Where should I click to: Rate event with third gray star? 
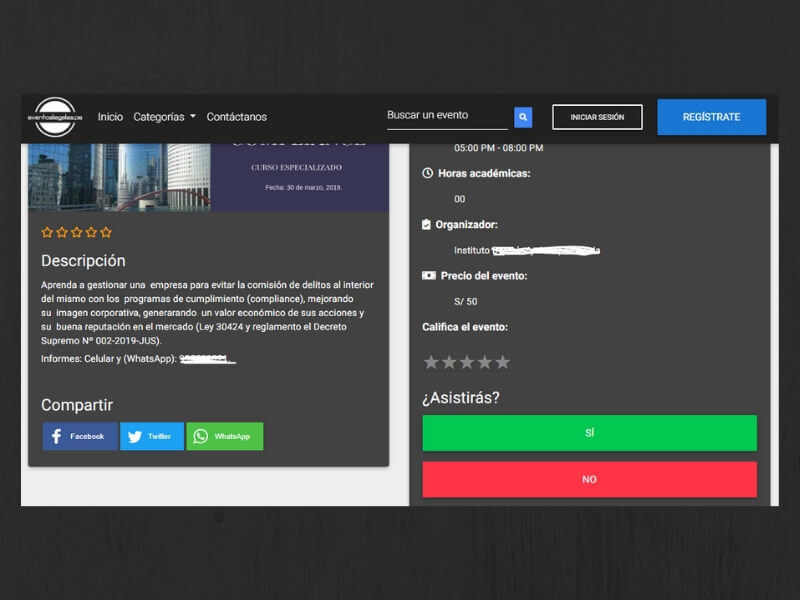467,362
